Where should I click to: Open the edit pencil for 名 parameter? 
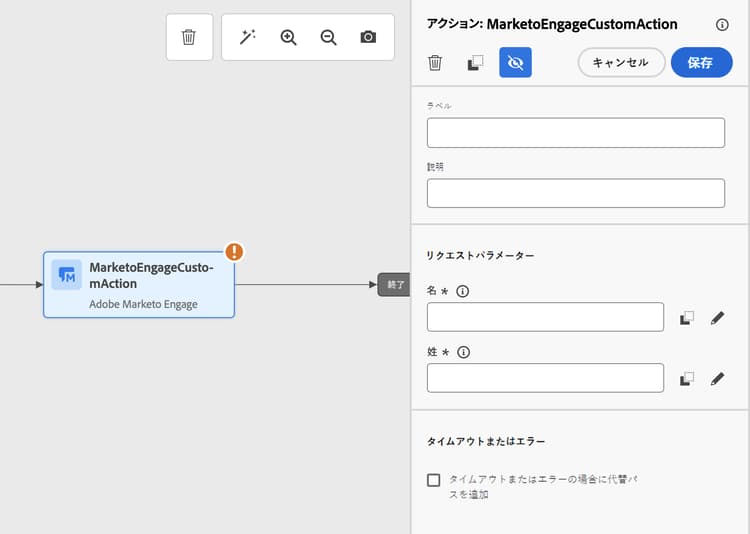(x=717, y=318)
